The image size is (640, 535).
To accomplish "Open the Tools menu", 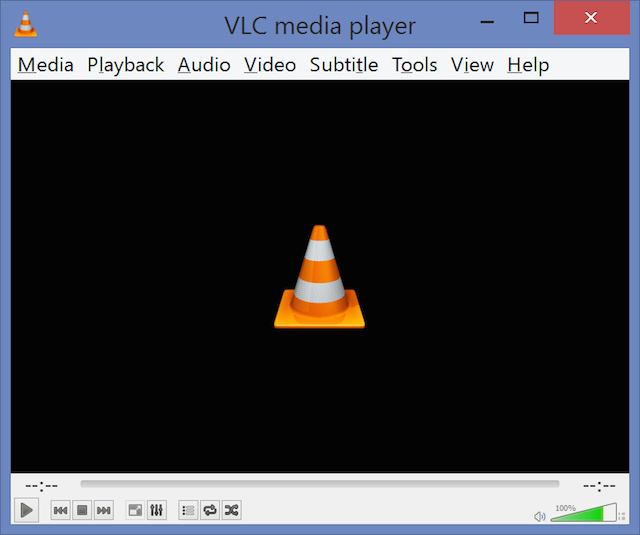I will tap(414, 65).
